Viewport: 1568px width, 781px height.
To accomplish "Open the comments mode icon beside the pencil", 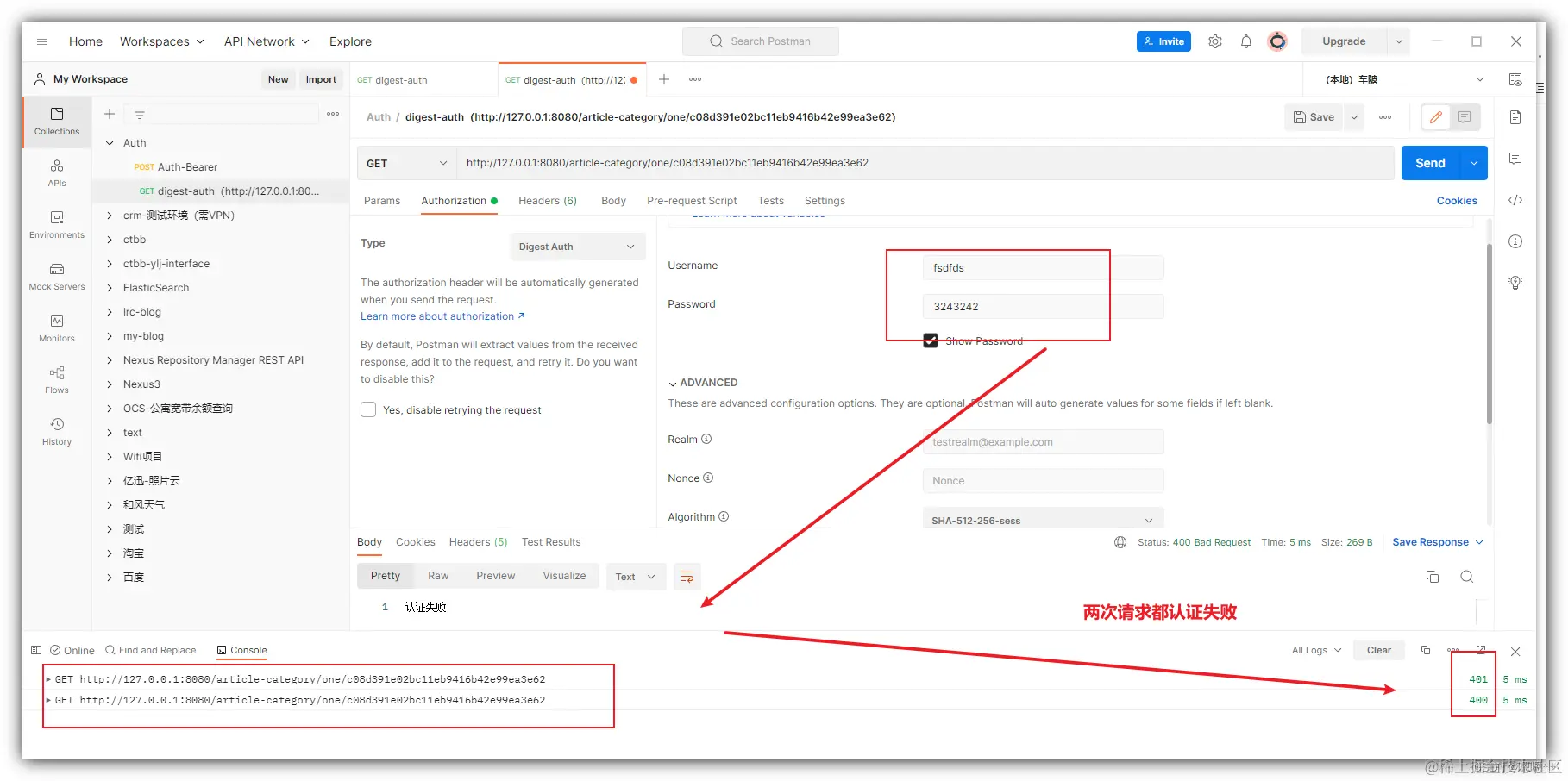I will 1465,117.
